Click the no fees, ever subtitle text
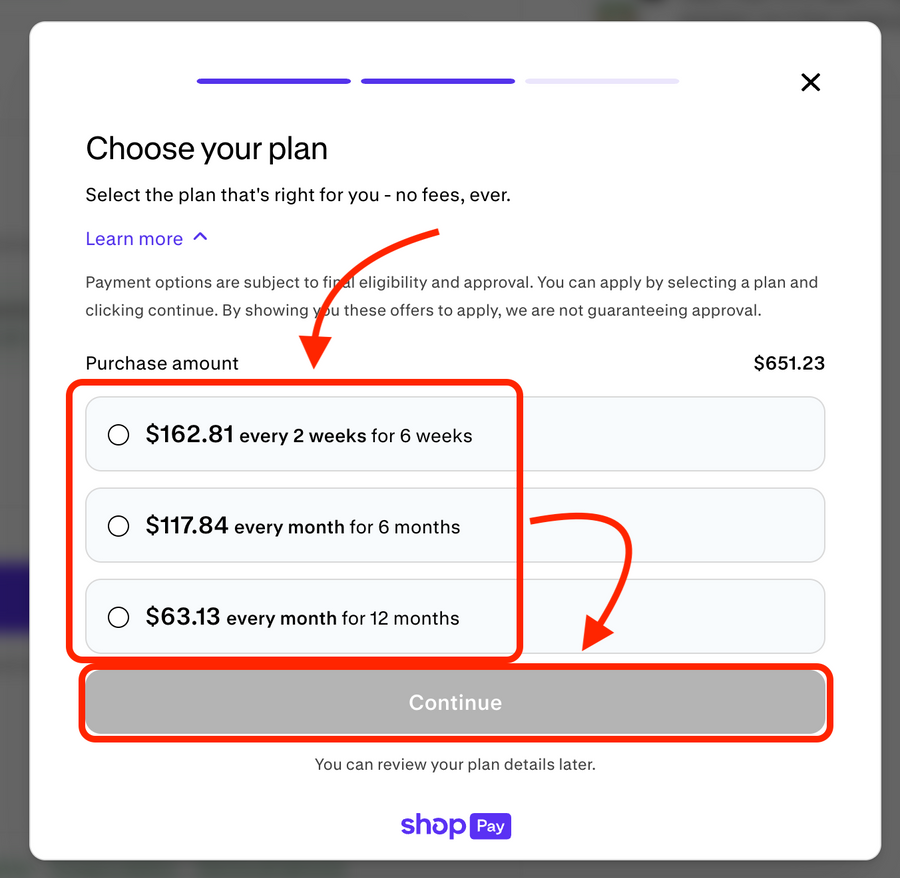Image resolution: width=900 pixels, height=878 pixels. coord(298,195)
